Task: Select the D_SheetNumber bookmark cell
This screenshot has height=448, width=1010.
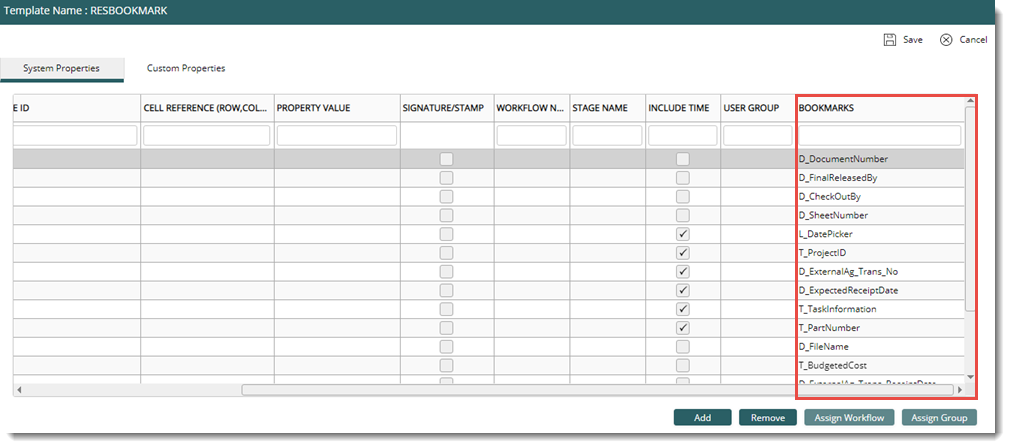Action: [x=880, y=215]
